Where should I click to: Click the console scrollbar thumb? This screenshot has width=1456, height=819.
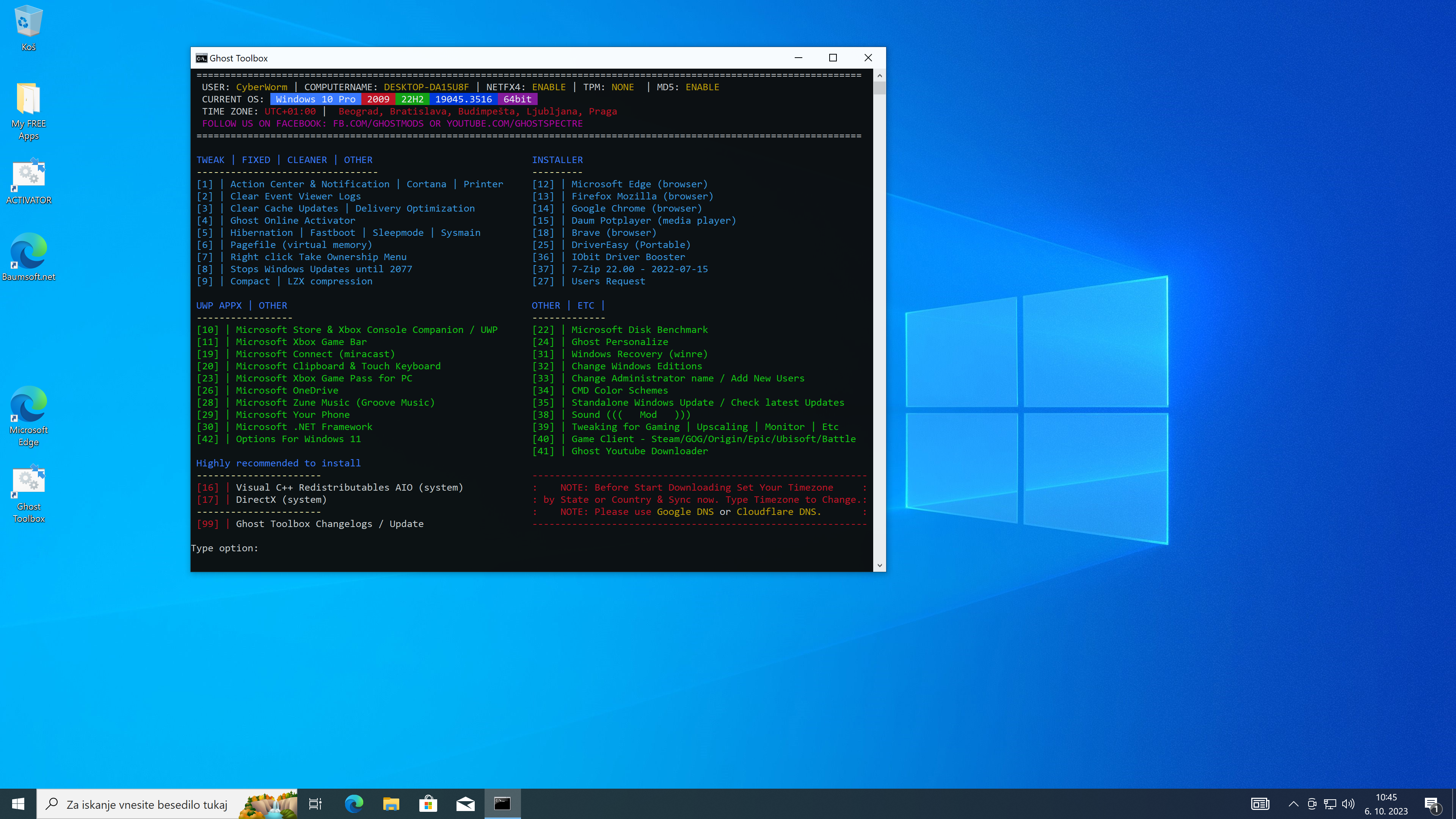click(x=880, y=88)
